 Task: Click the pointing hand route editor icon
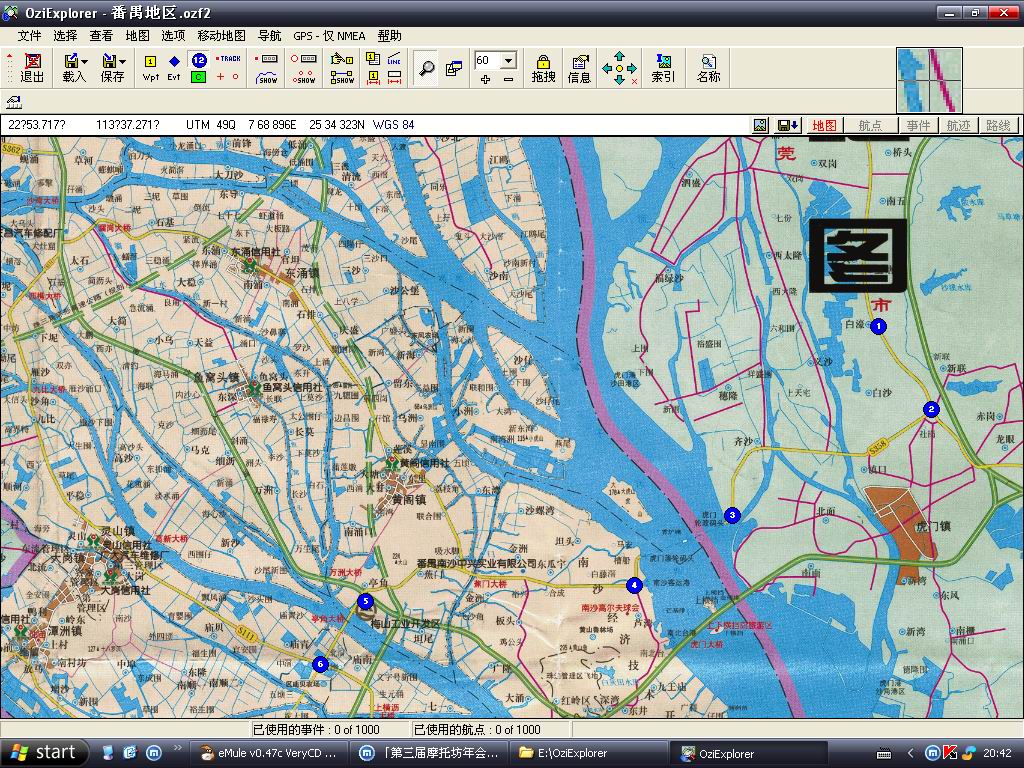tap(342, 59)
